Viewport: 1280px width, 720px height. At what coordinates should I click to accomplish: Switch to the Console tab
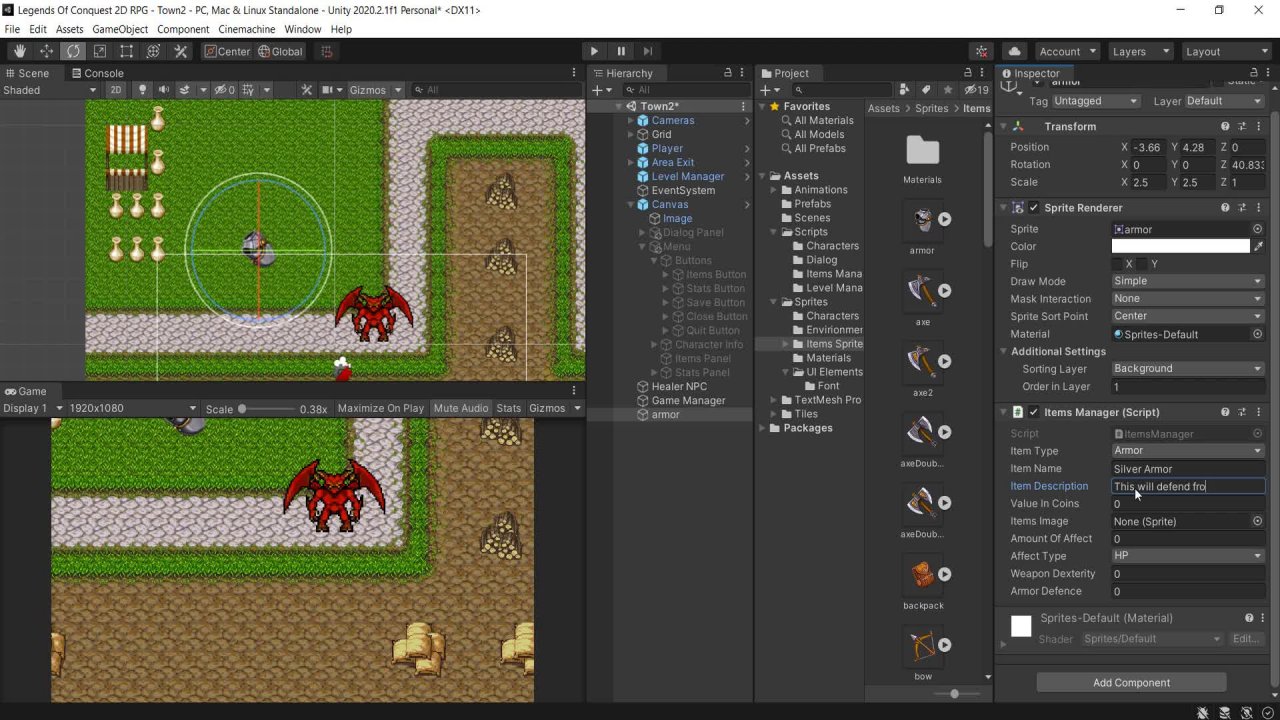pos(98,73)
